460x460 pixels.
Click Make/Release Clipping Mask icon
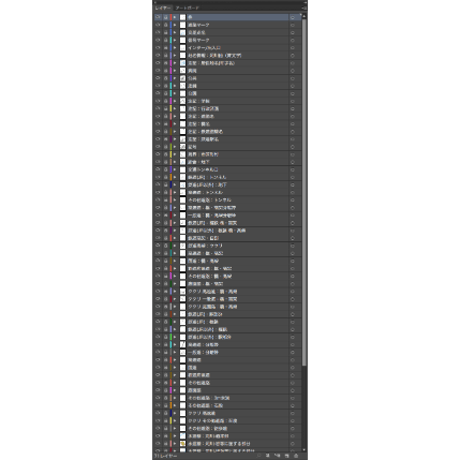pos(268,455)
